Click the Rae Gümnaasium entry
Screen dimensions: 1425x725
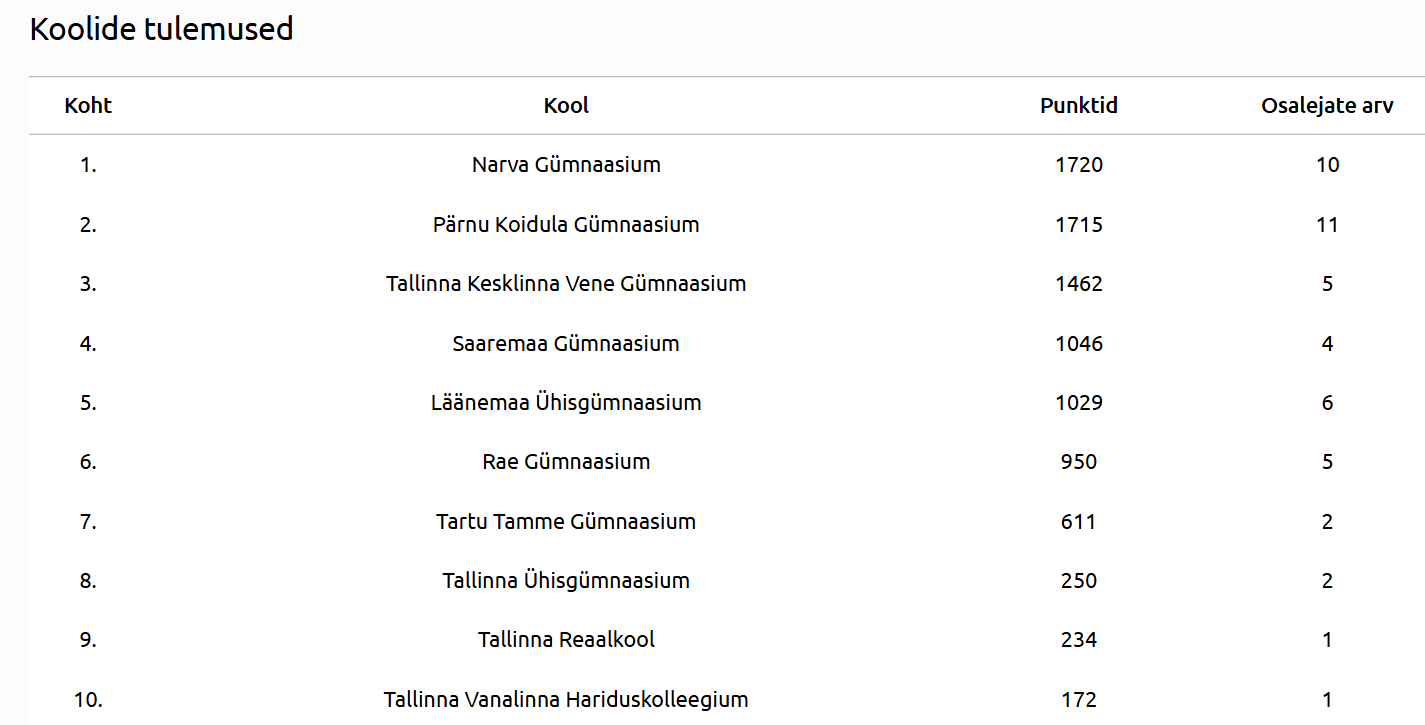coord(566,462)
